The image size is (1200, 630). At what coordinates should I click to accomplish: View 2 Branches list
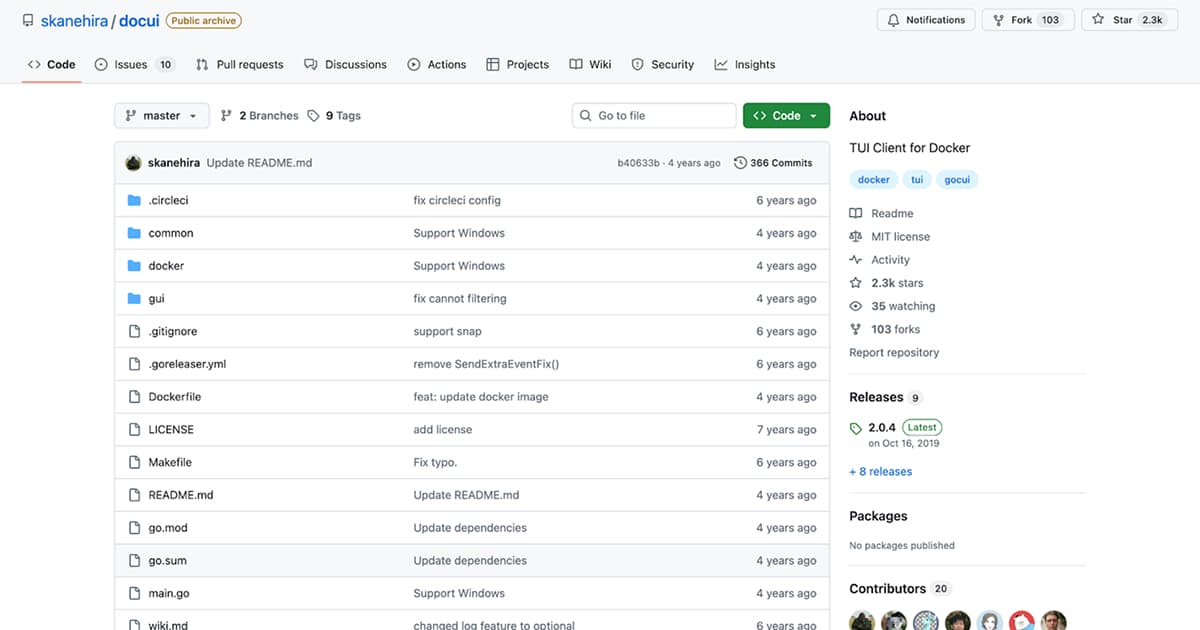[x=260, y=116]
